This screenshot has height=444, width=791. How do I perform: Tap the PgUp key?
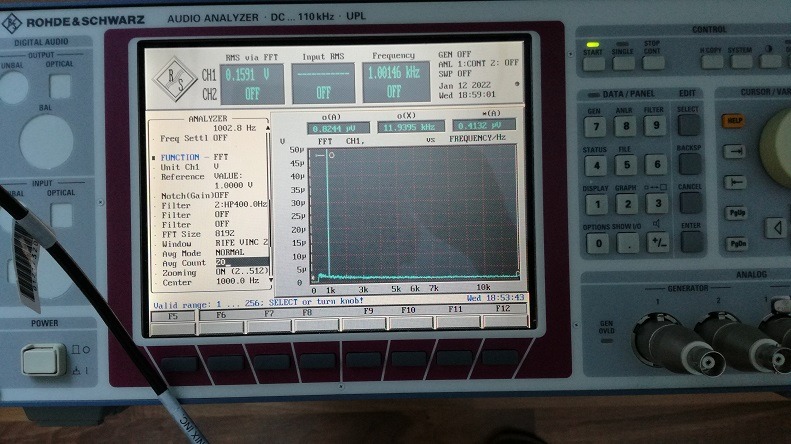click(x=737, y=213)
